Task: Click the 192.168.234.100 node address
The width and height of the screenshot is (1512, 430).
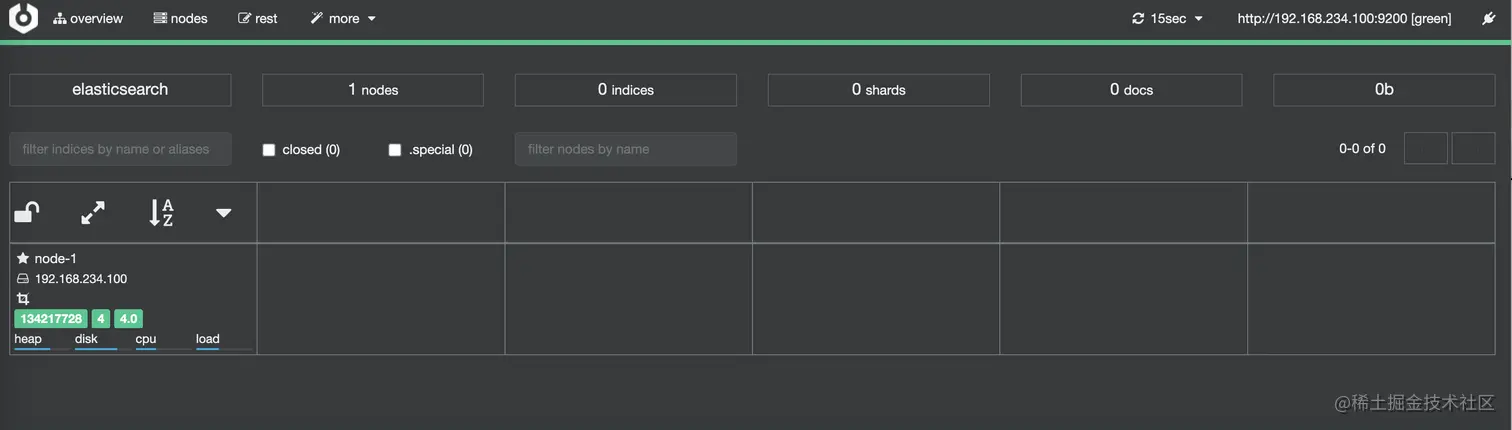Action: (x=81, y=279)
